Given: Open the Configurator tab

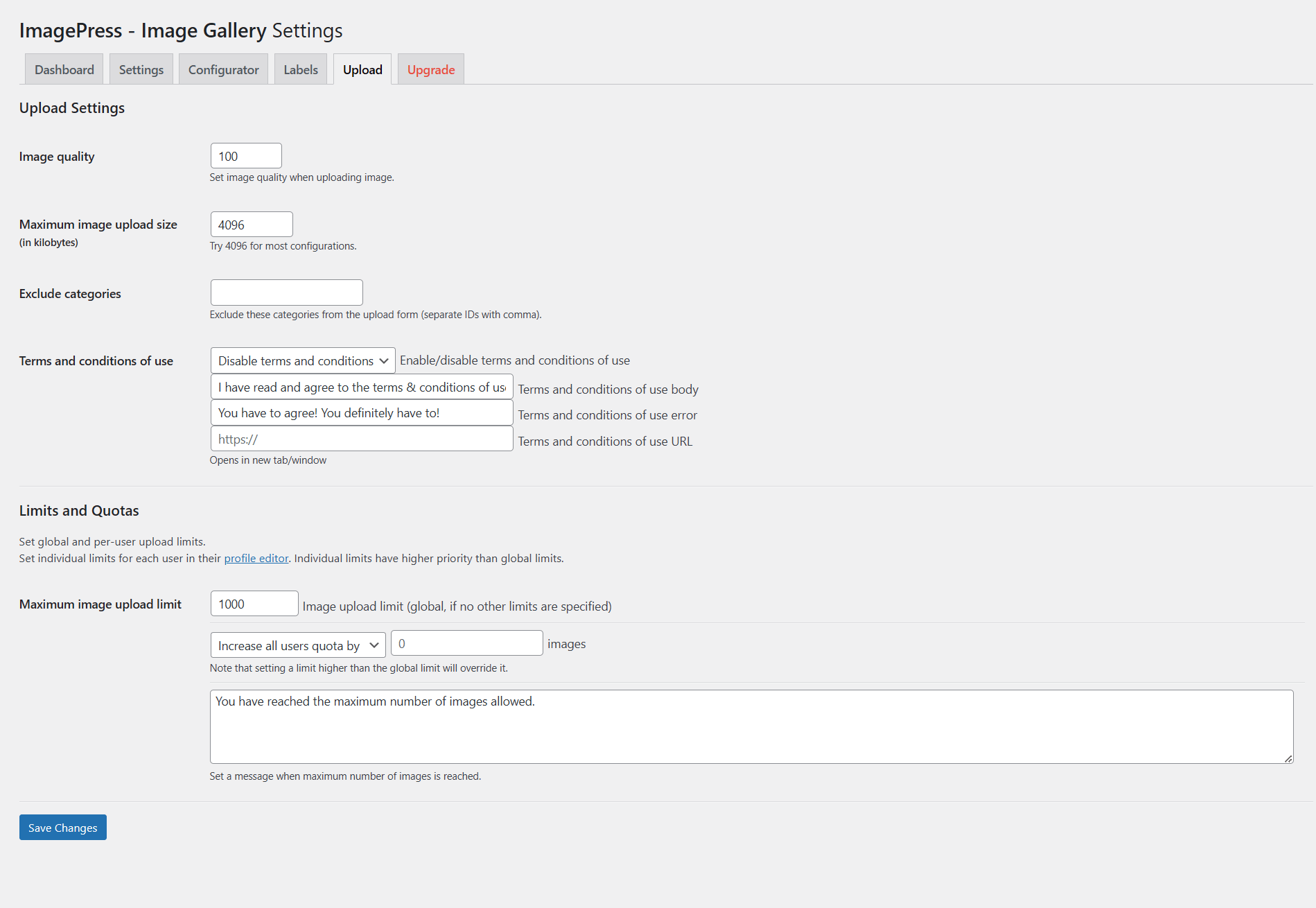Looking at the screenshot, I should coord(223,70).
